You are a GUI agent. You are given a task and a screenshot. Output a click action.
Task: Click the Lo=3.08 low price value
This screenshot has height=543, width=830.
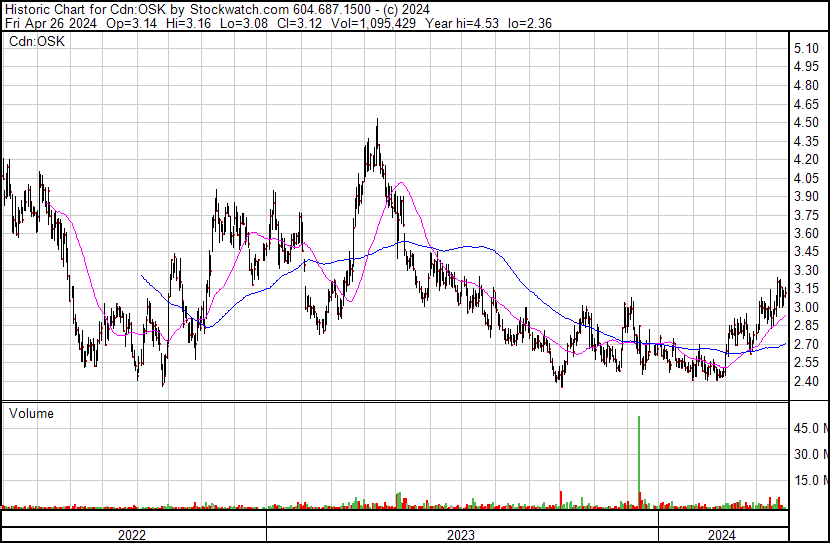click(x=244, y=23)
